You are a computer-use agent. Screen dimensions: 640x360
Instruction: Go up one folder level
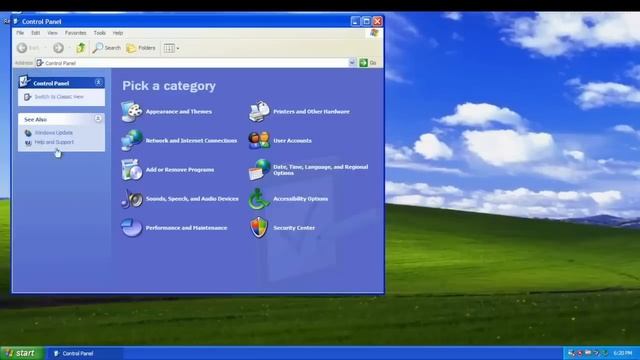(x=80, y=48)
